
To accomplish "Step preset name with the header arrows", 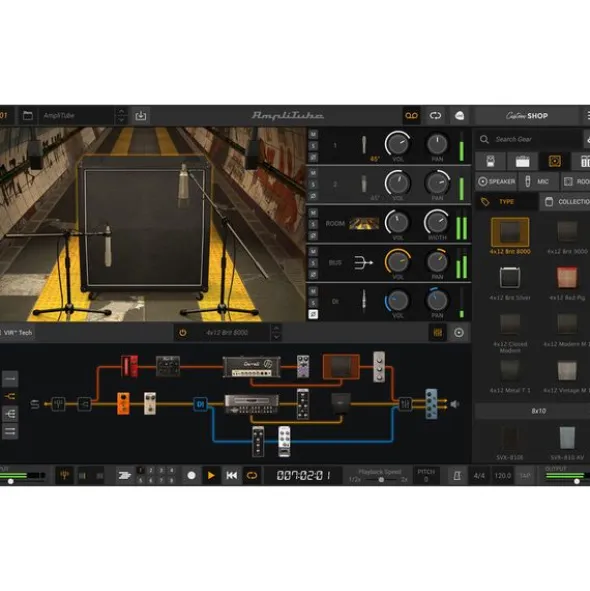I will tap(121, 115).
